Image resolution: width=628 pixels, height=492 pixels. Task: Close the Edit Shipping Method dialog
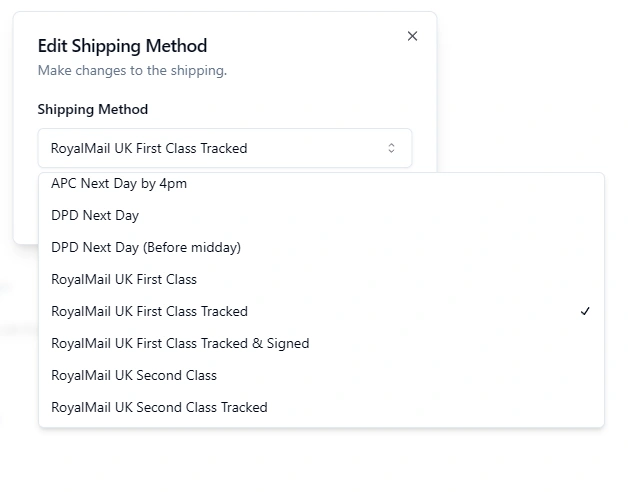[412, 36]
